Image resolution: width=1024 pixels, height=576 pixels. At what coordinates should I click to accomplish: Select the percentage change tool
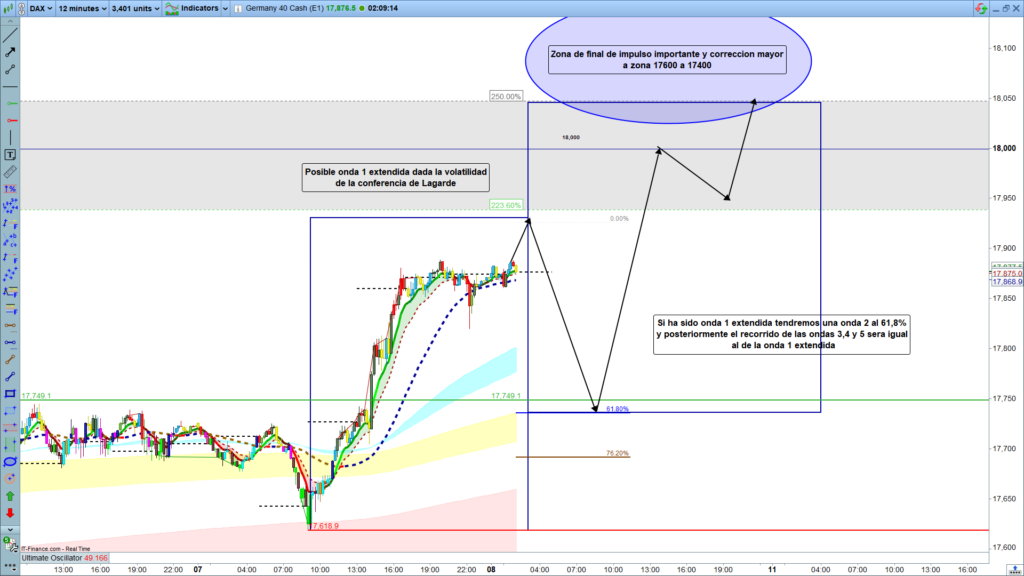pos(10,189)
